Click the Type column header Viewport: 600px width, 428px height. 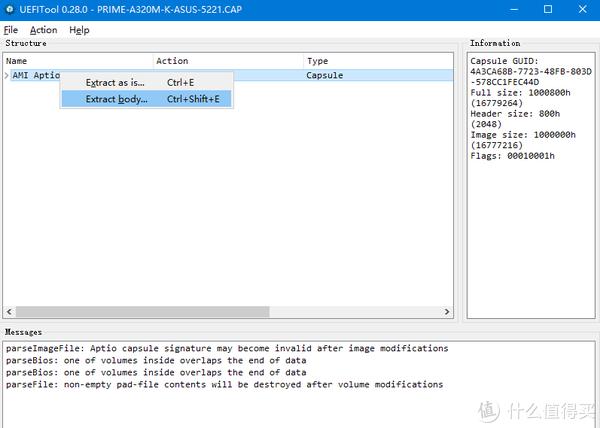tap(378, 61)
